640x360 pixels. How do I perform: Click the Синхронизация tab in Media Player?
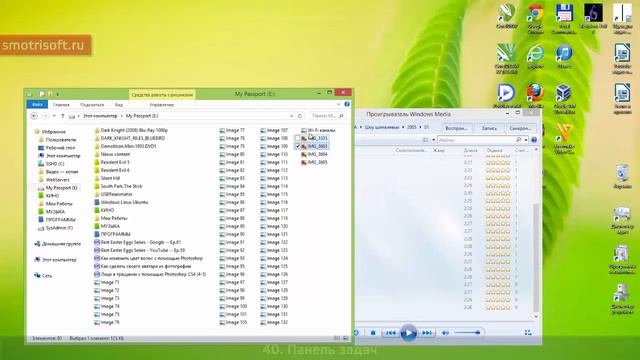520,128
